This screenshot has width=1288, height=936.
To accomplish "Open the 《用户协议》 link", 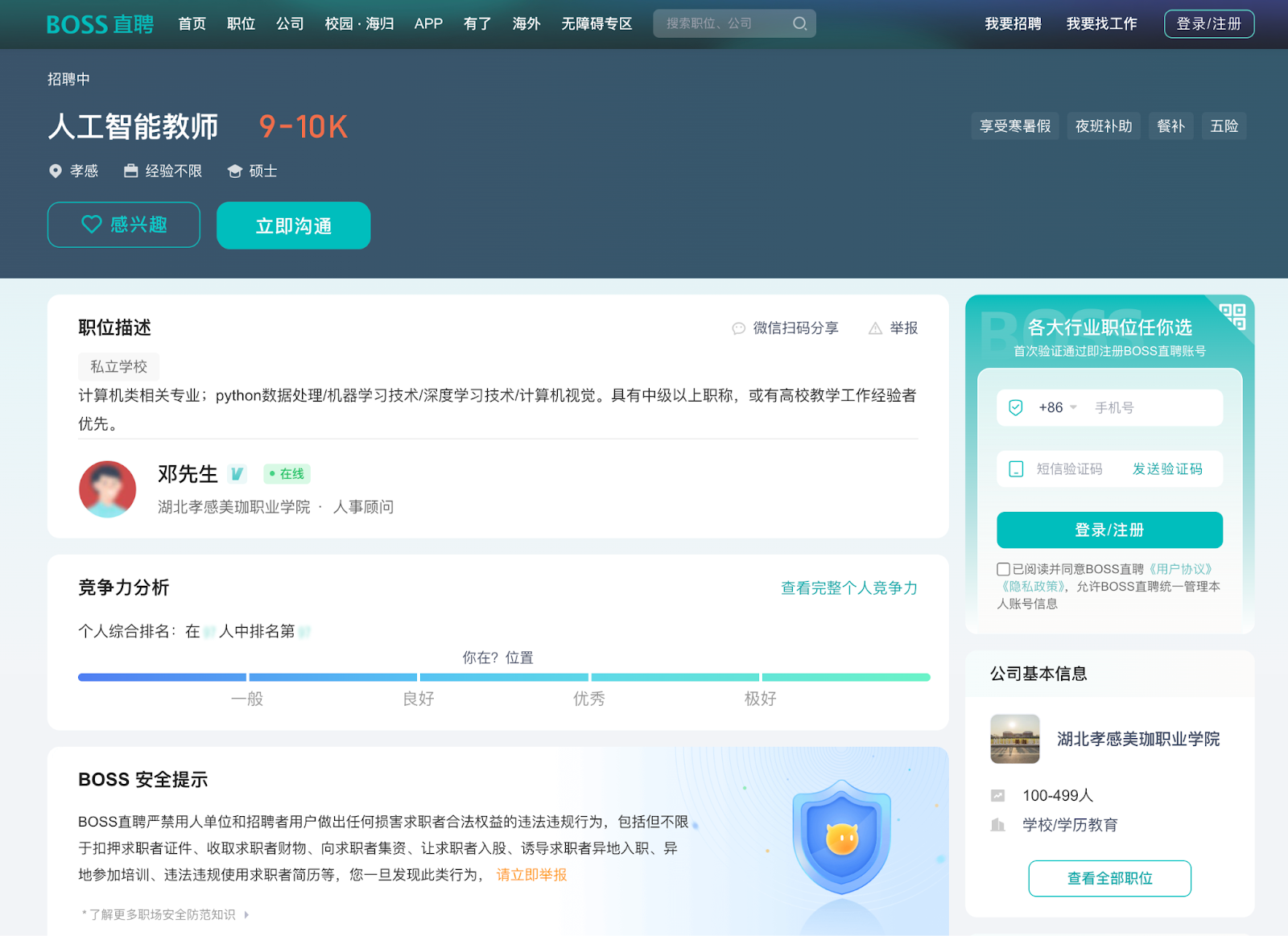I will [x=1180, y=569].
